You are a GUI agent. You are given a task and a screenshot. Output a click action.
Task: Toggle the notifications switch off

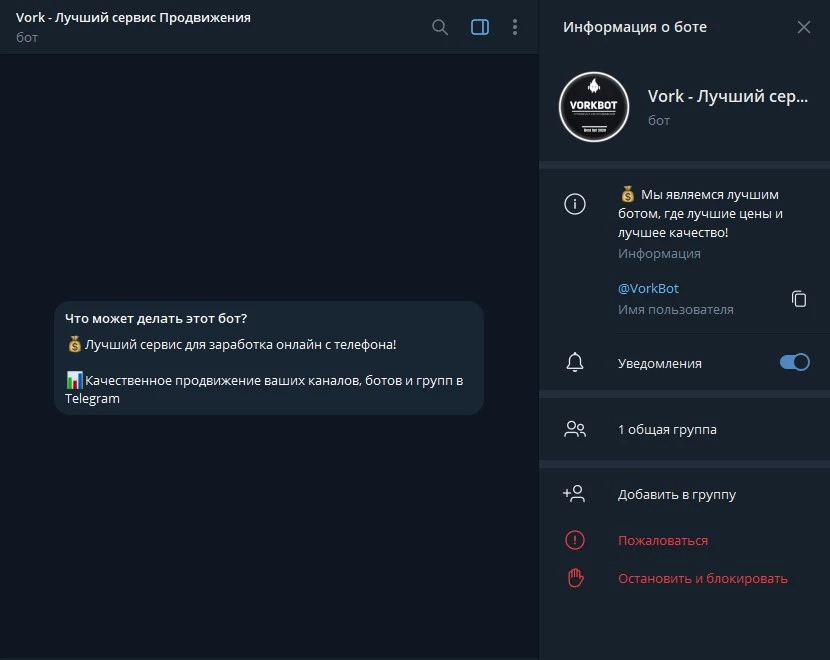(x=795, y=362)
